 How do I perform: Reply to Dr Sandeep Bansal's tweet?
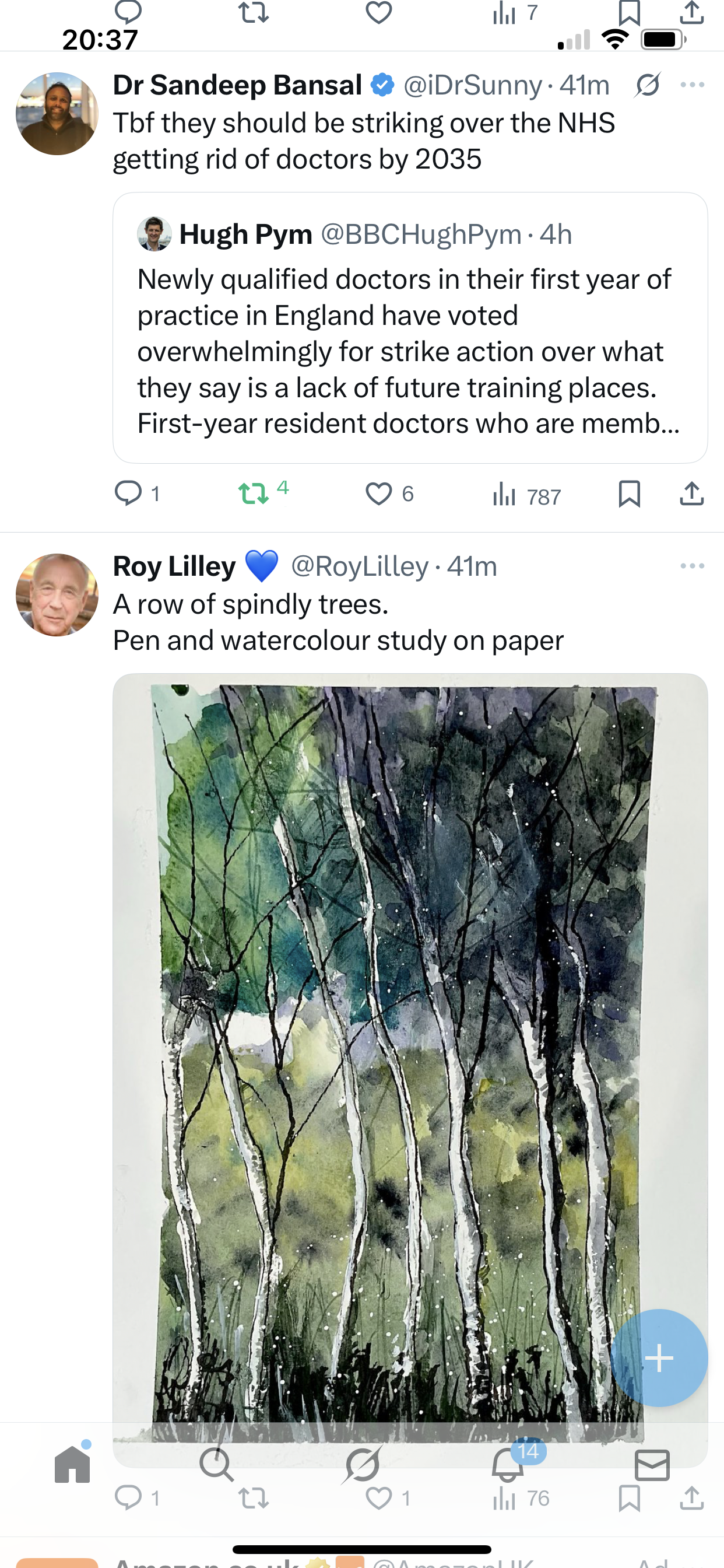point(128,494)
